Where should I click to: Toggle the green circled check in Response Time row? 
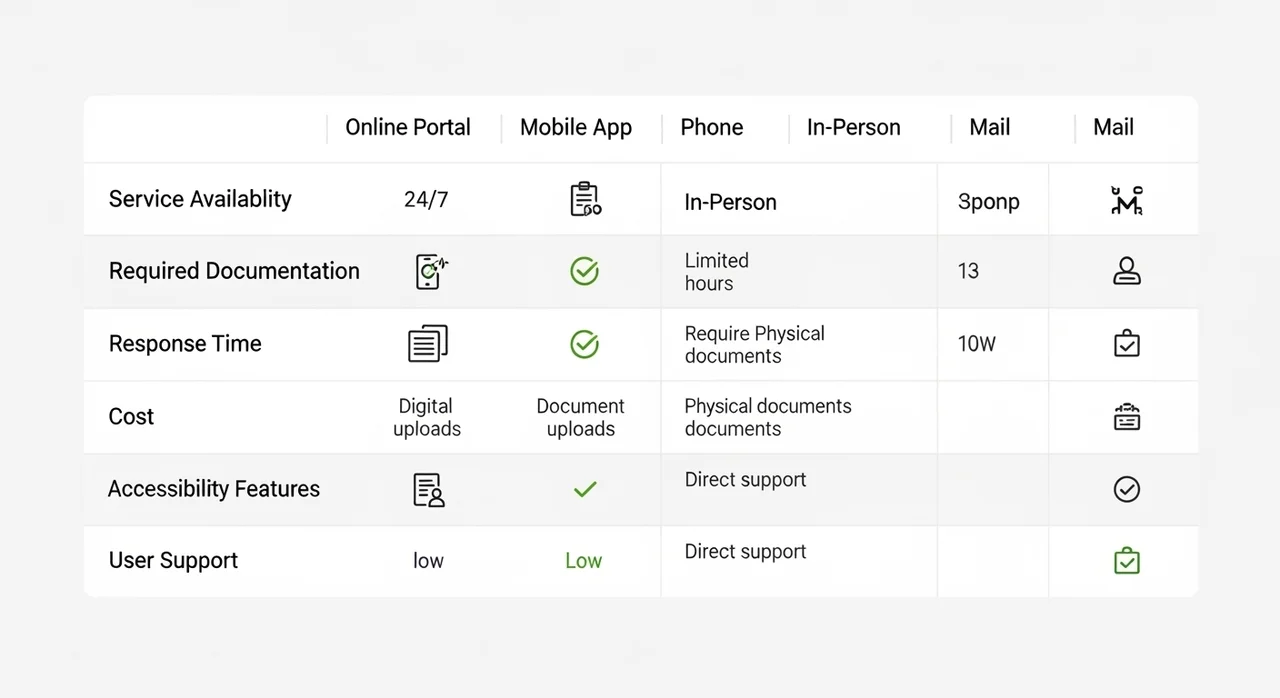pos(584,344)
